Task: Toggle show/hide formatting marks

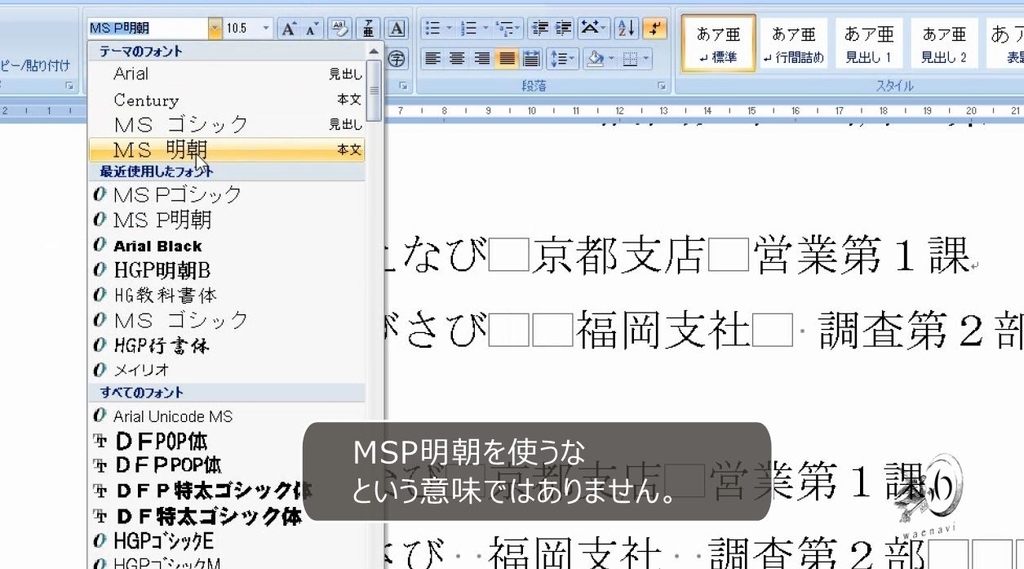Action: pos(654,28)
